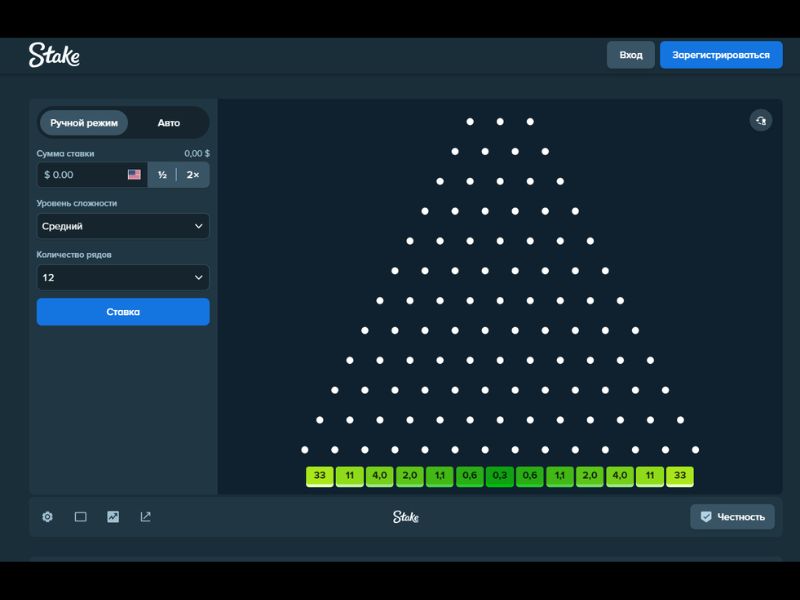Click the Сумма ставки amount input field
Screen dimensions: 800x600
(85, 175)
